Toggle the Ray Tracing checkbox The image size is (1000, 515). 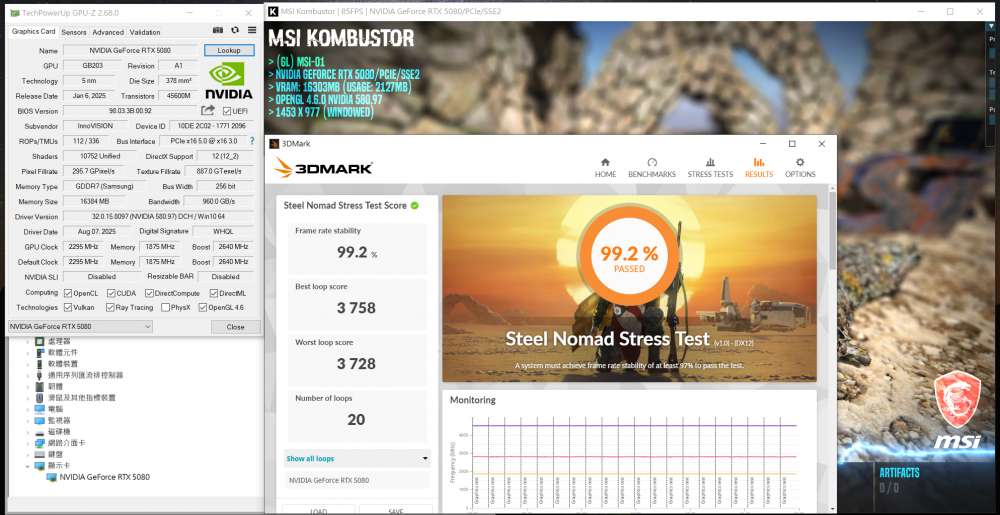tap(111, 308)
